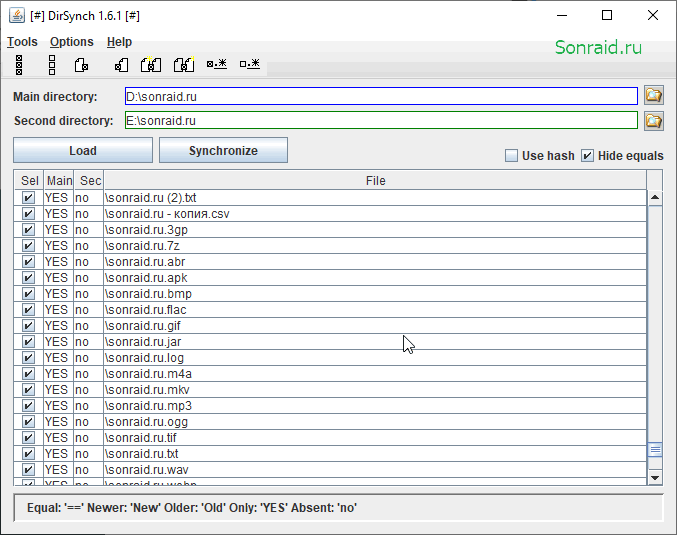Browse folder icon for Second directory
The width and height of the screenshot is (677, 535).
point(654,121)
